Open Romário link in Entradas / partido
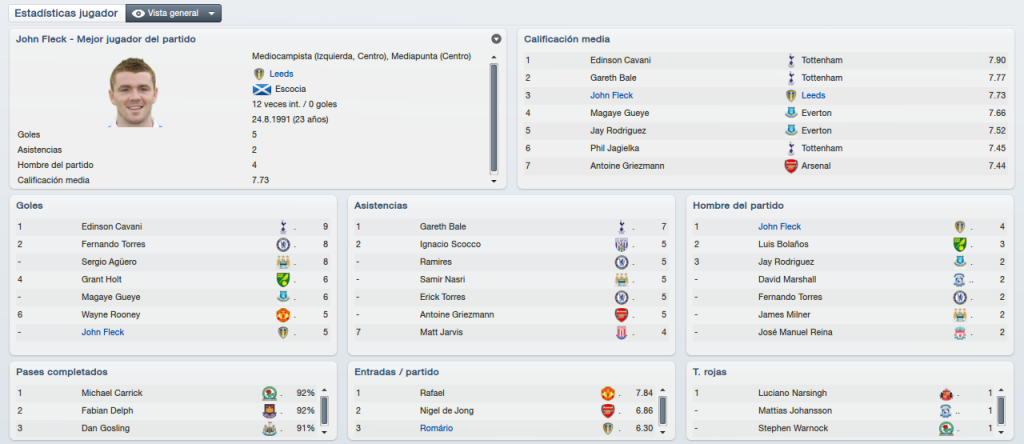 436,428
